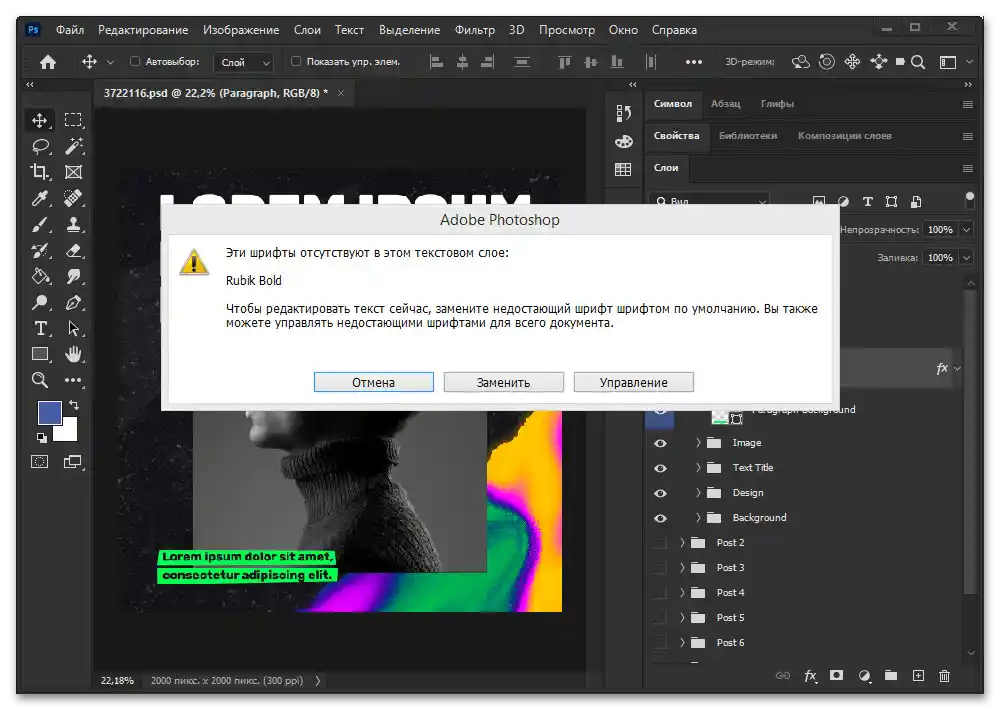Open the Слой auto-select dropdown
This screenshot has width=1000, height=710.
tap(244, 62)
